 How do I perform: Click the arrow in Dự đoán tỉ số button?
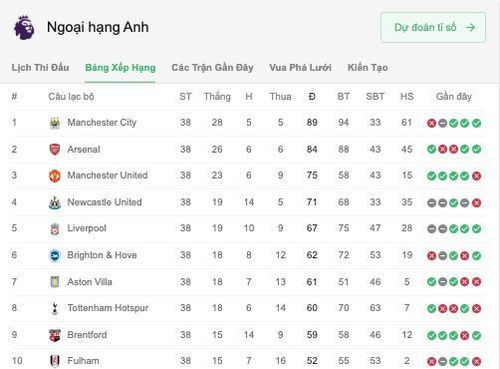click(x=470, y=27)
